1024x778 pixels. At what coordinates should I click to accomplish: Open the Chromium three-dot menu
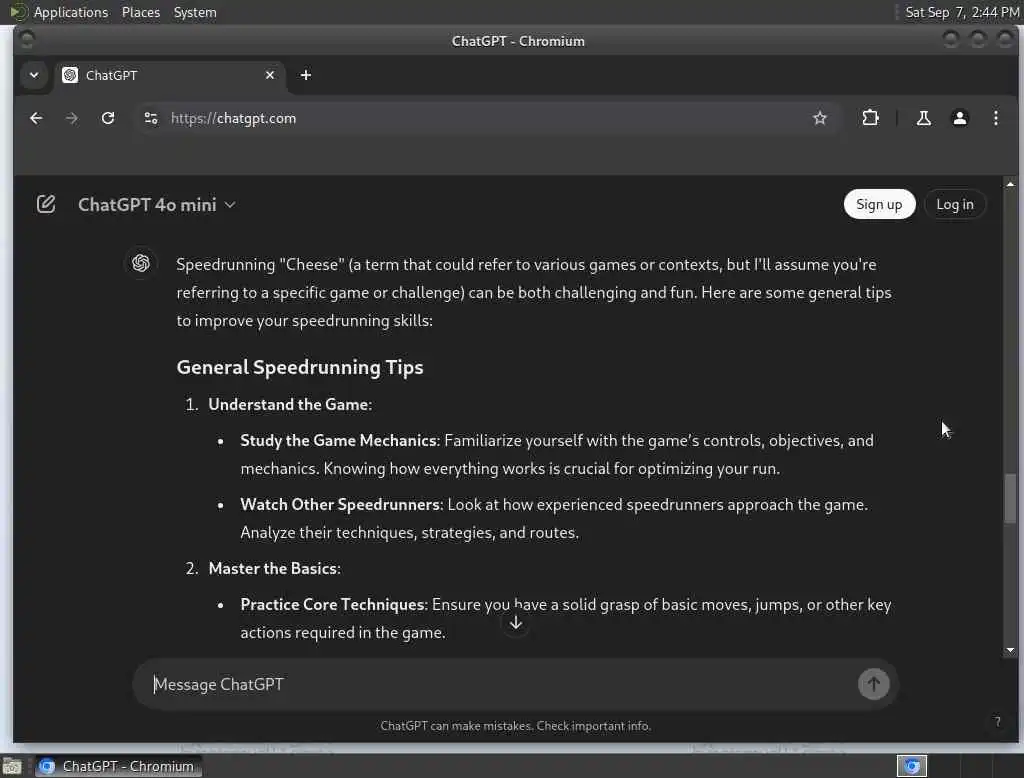pos(995,118)
